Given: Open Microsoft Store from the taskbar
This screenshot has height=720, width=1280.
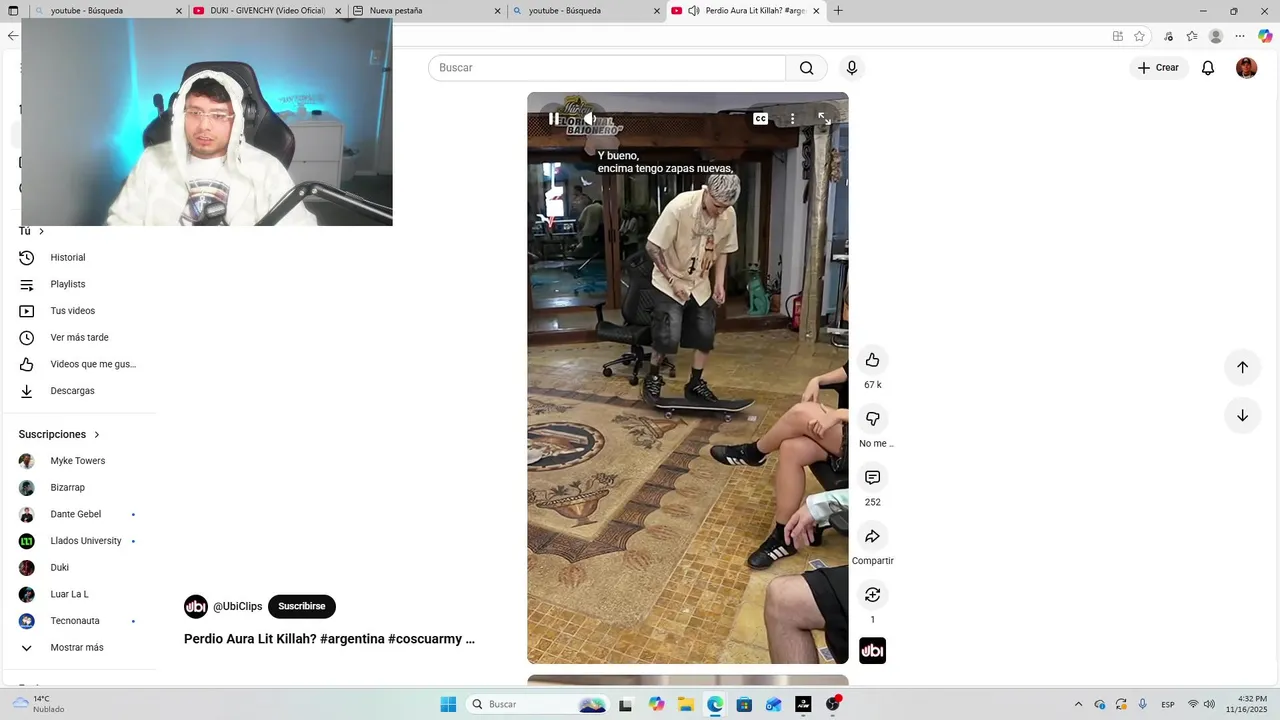Looking at the screenshot, I should (x=744, y=704).
